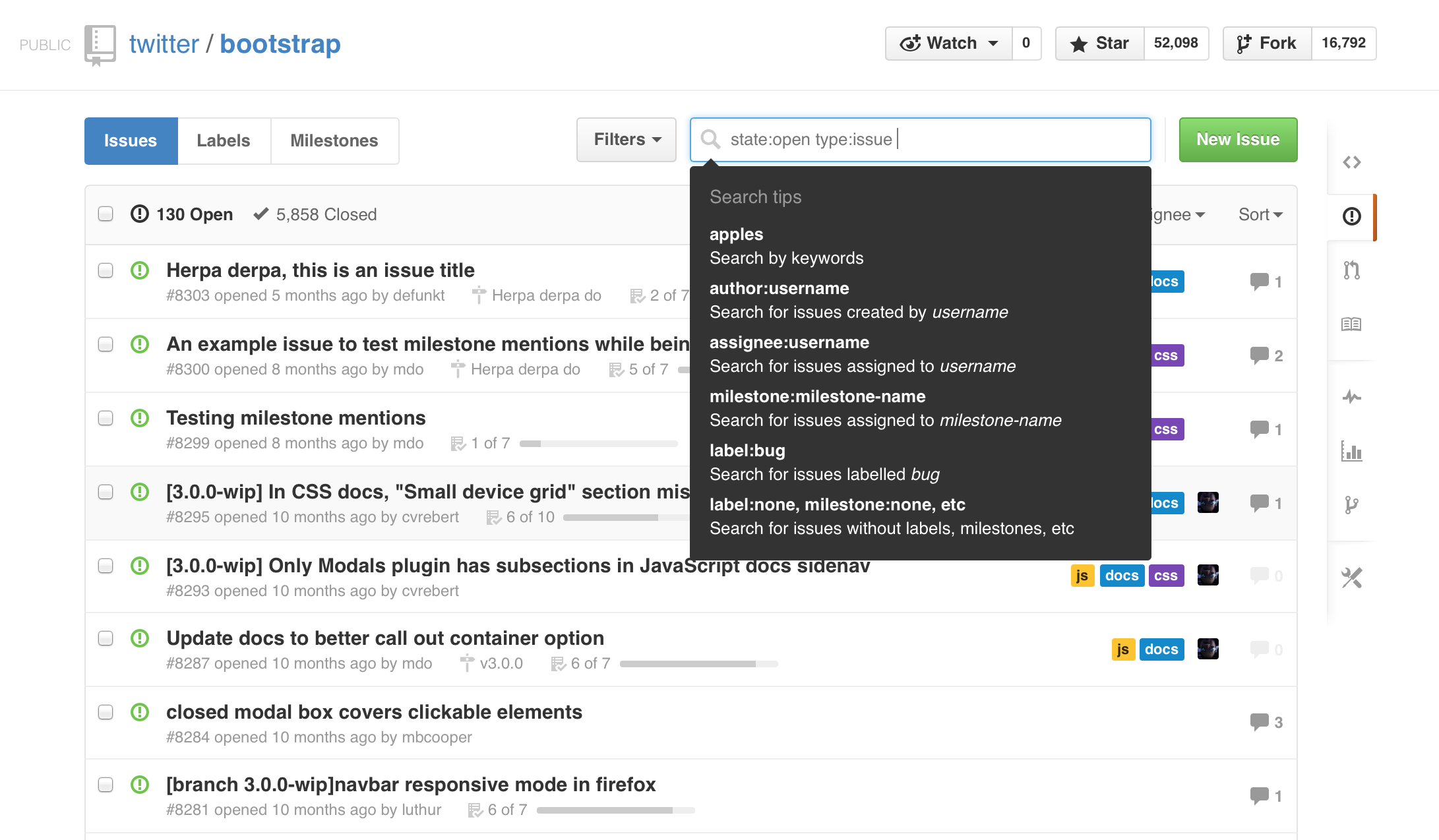The image size is (1439, 840).
Task: Open the Code section icon in sidebar
Action: [1351, 162]
